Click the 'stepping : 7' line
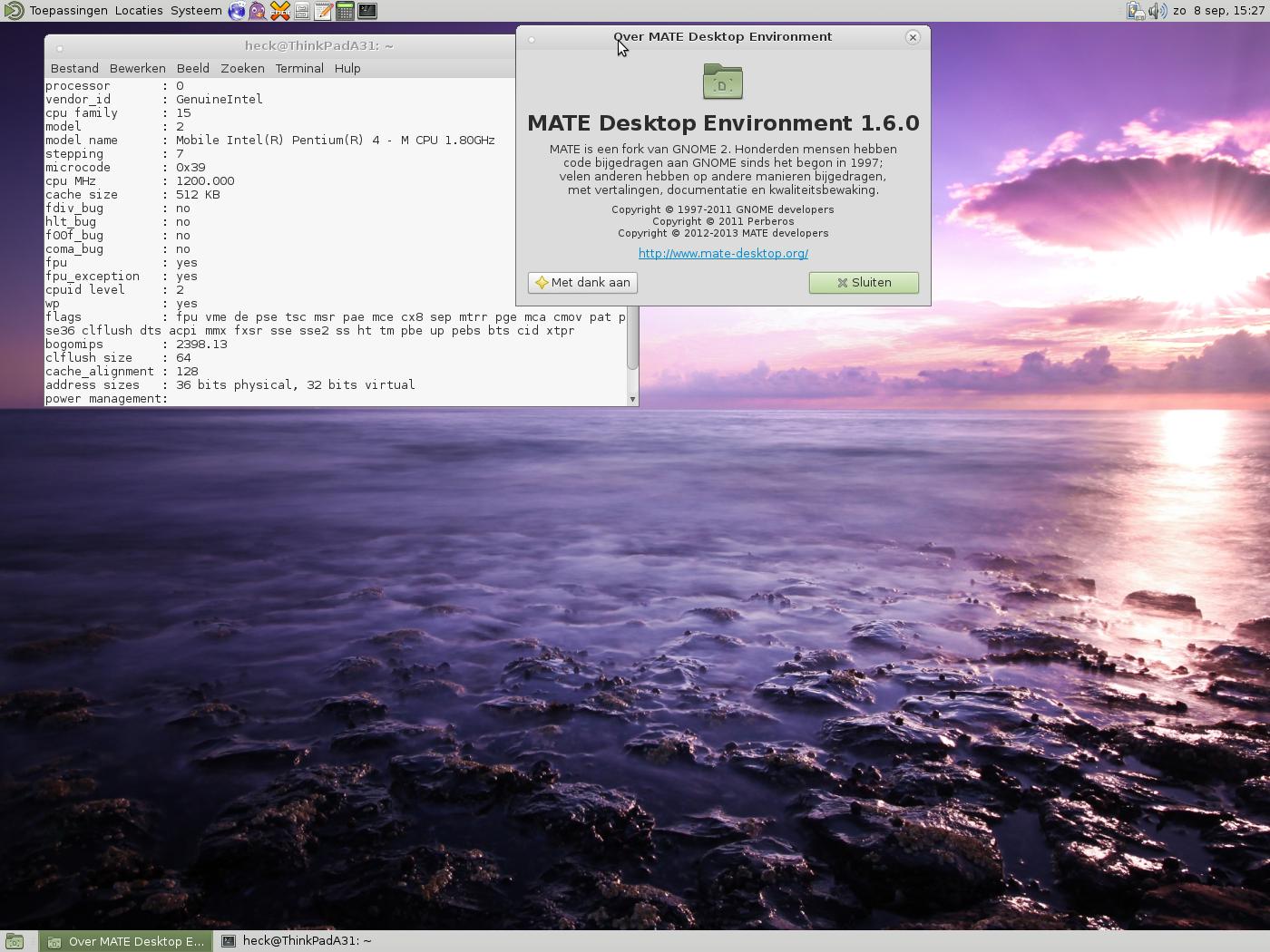Viewport: 1270px width, 952px height. (114, 154)
